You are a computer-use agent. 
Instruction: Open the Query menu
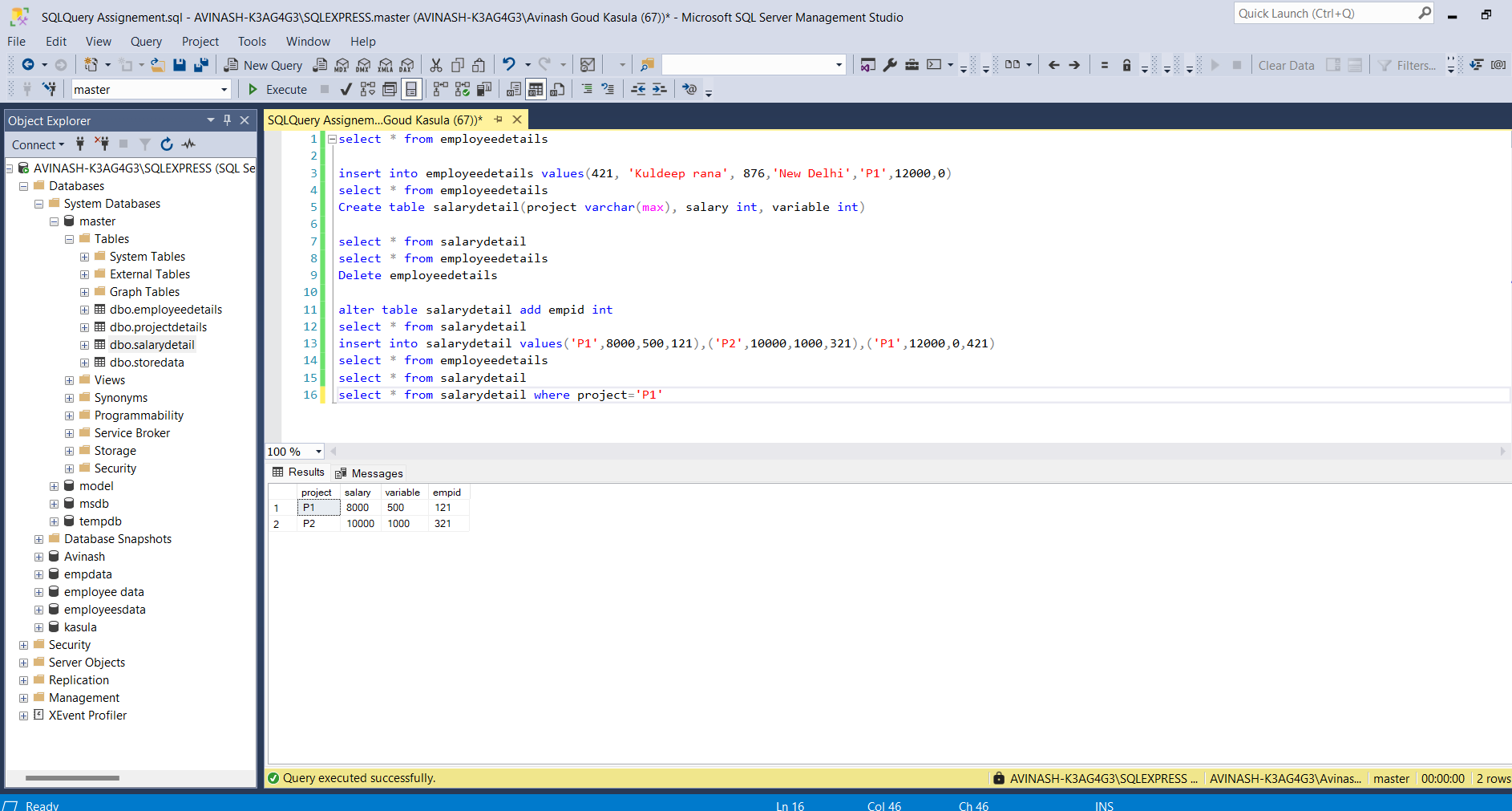point(145,42)
